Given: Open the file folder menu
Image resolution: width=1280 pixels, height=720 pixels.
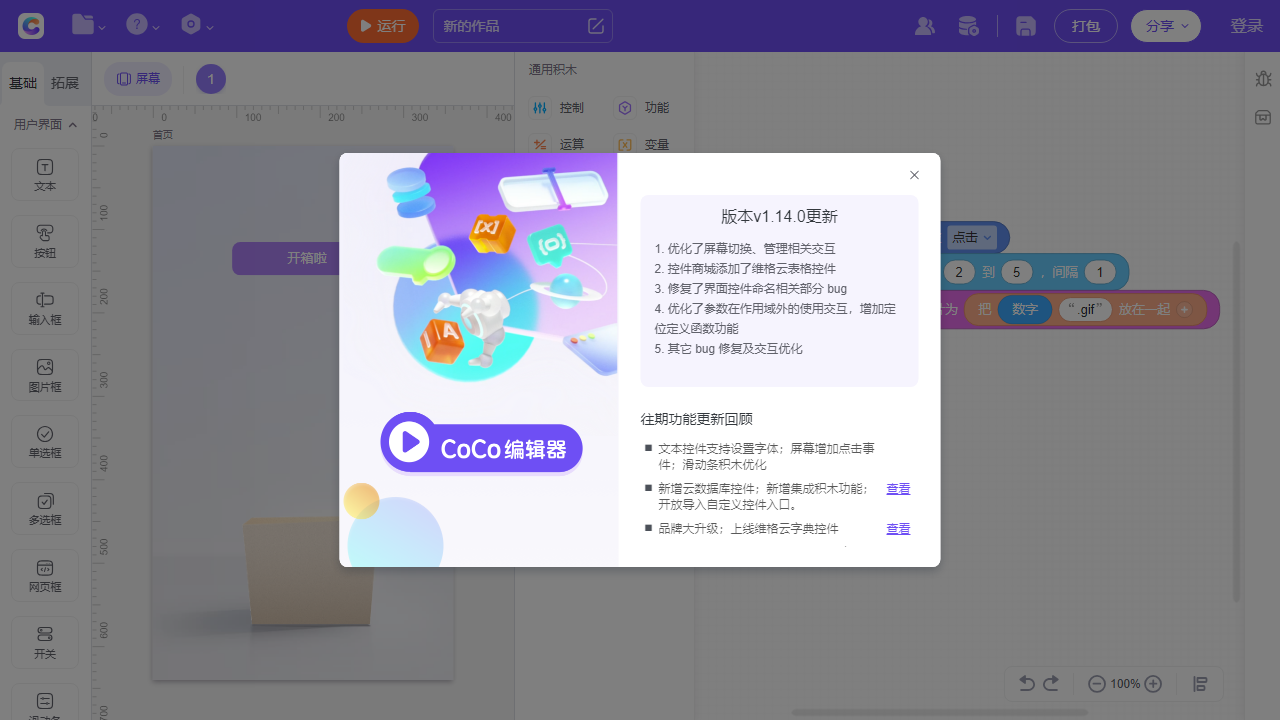Looking at the screenshot, I should pyautogui.click(x=88, y=26).
